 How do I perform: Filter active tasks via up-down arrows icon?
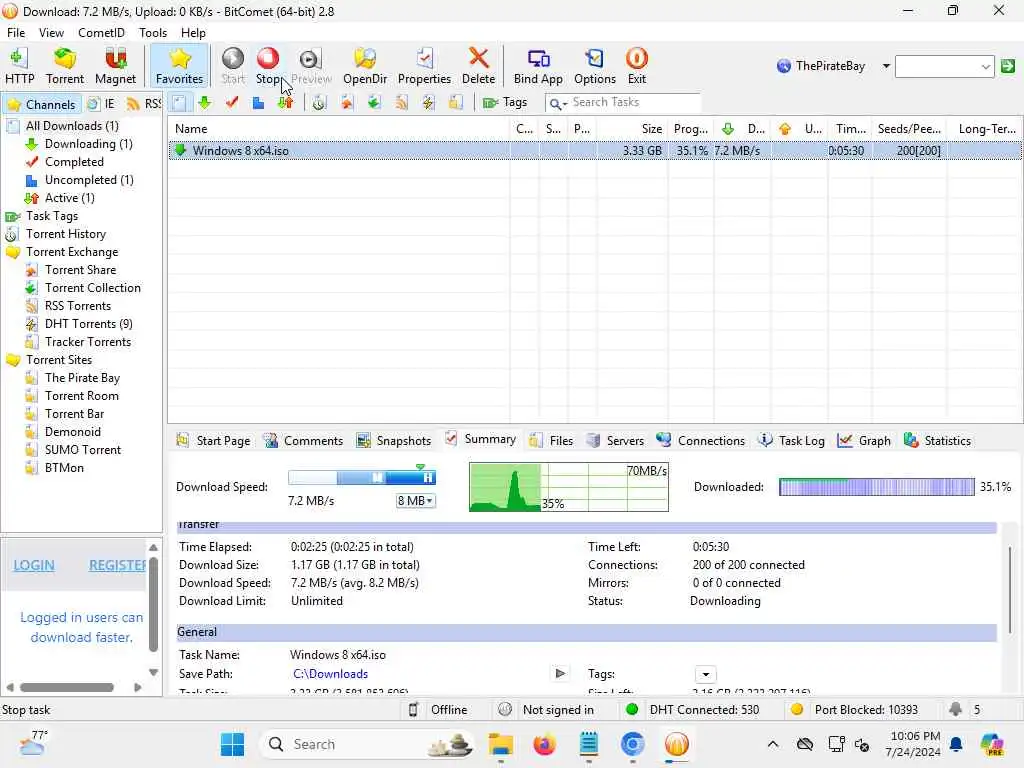(285, 103)
